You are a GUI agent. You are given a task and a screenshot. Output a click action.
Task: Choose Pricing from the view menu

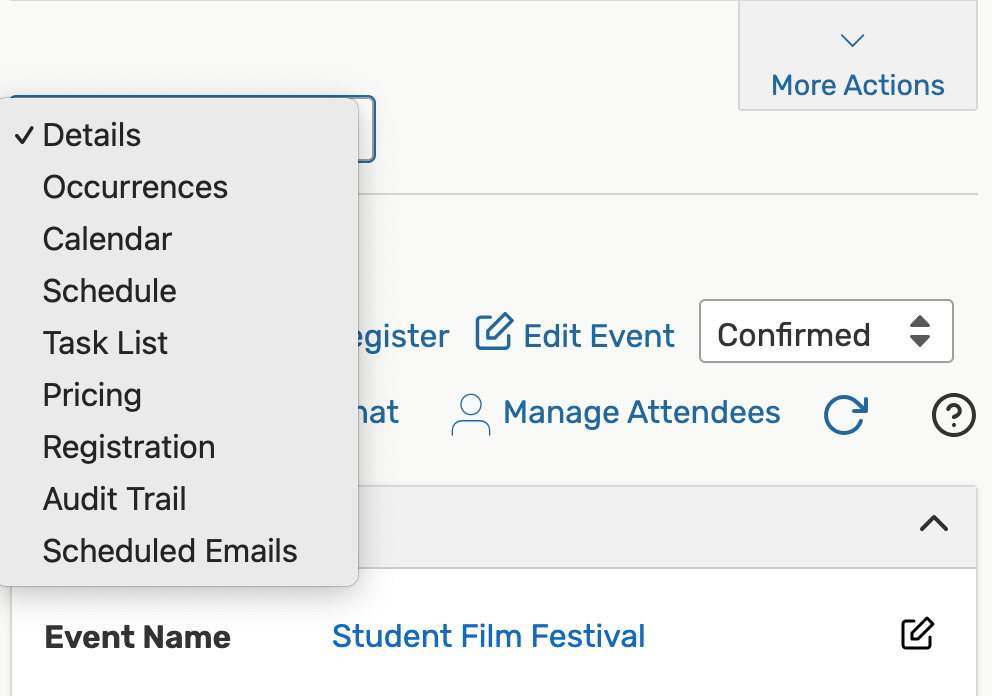[x=92, y=395]
